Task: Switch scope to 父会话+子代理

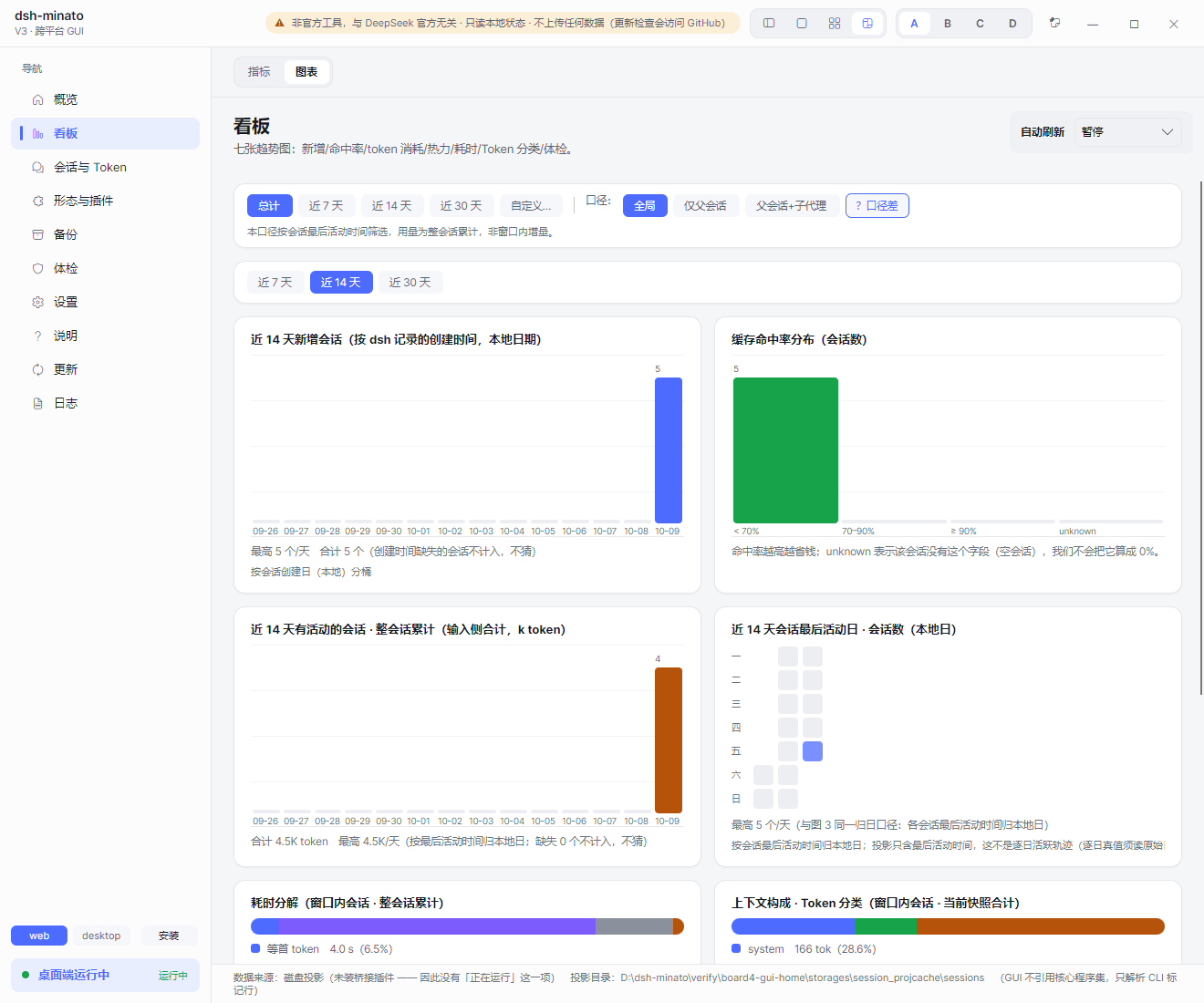Action: click(792, 206)
